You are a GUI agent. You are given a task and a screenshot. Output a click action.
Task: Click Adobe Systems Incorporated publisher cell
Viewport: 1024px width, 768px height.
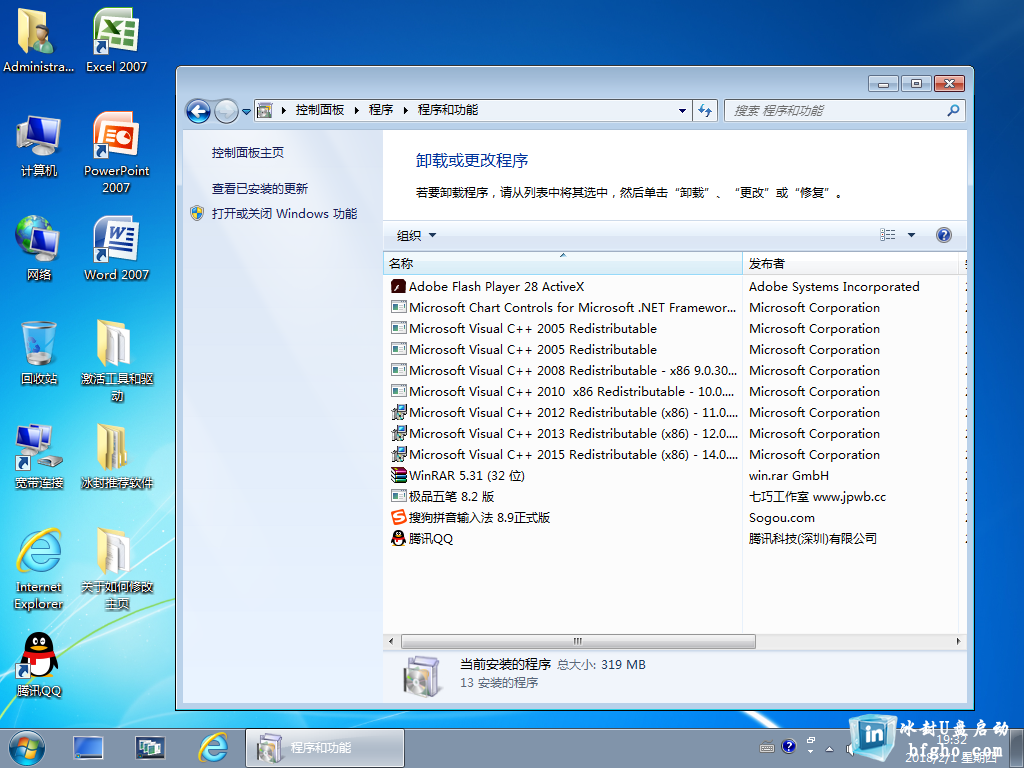tap(834, 287)
